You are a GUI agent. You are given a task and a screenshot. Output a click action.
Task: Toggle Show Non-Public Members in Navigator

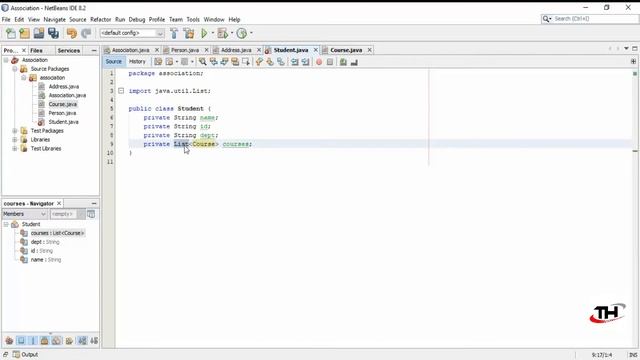point(44,340)
